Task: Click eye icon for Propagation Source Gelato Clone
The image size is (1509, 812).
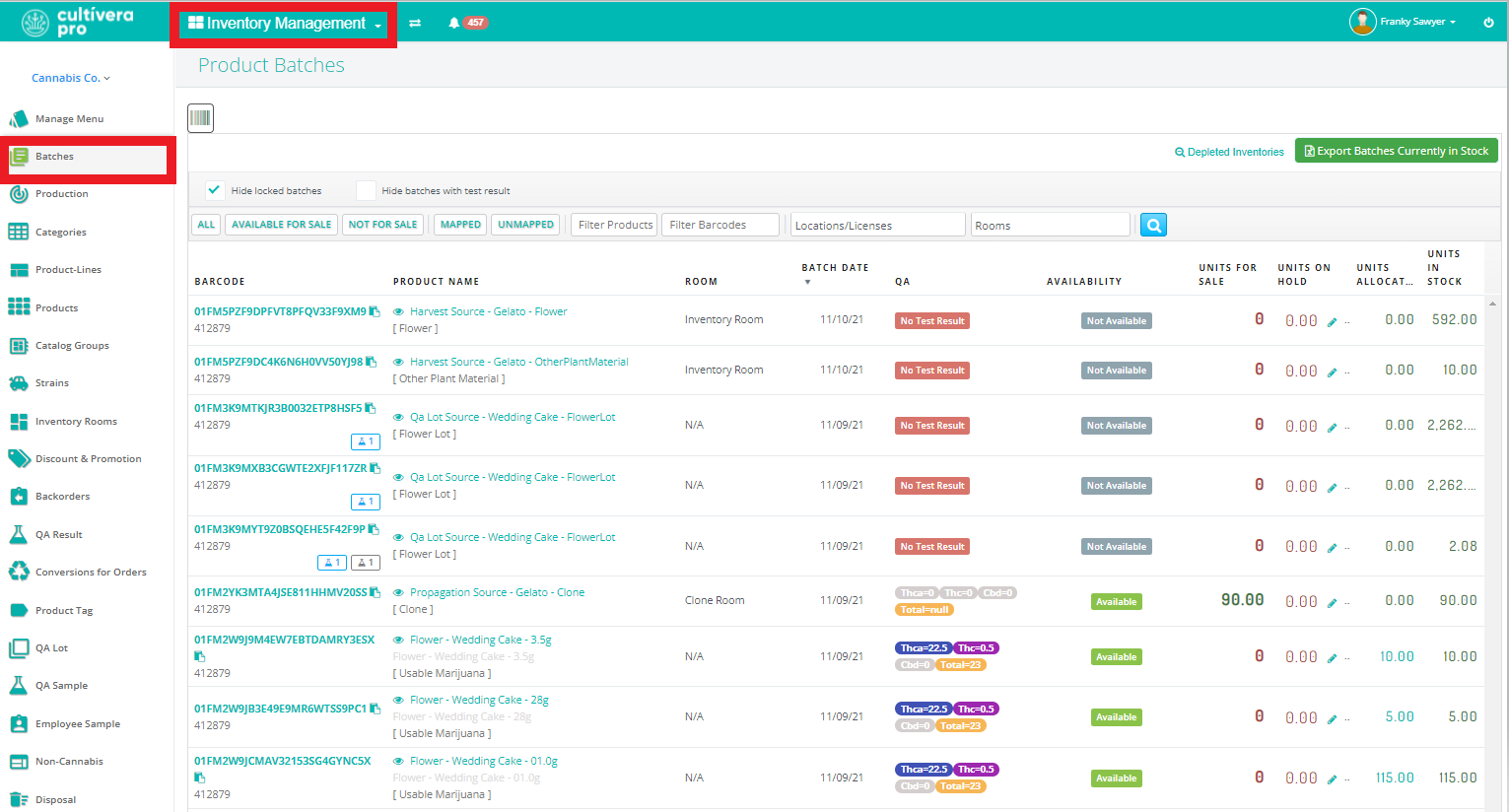Action: click(398, 593)
